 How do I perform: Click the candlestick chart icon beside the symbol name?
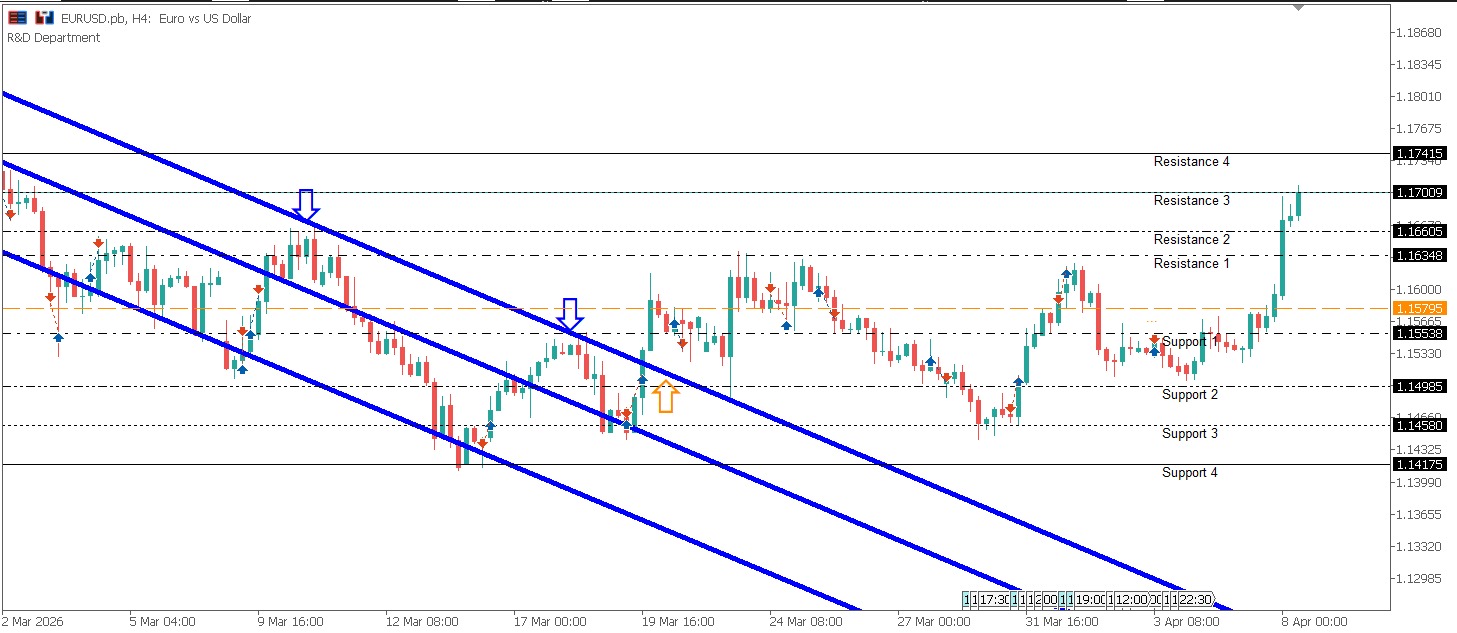pos(41,17)
